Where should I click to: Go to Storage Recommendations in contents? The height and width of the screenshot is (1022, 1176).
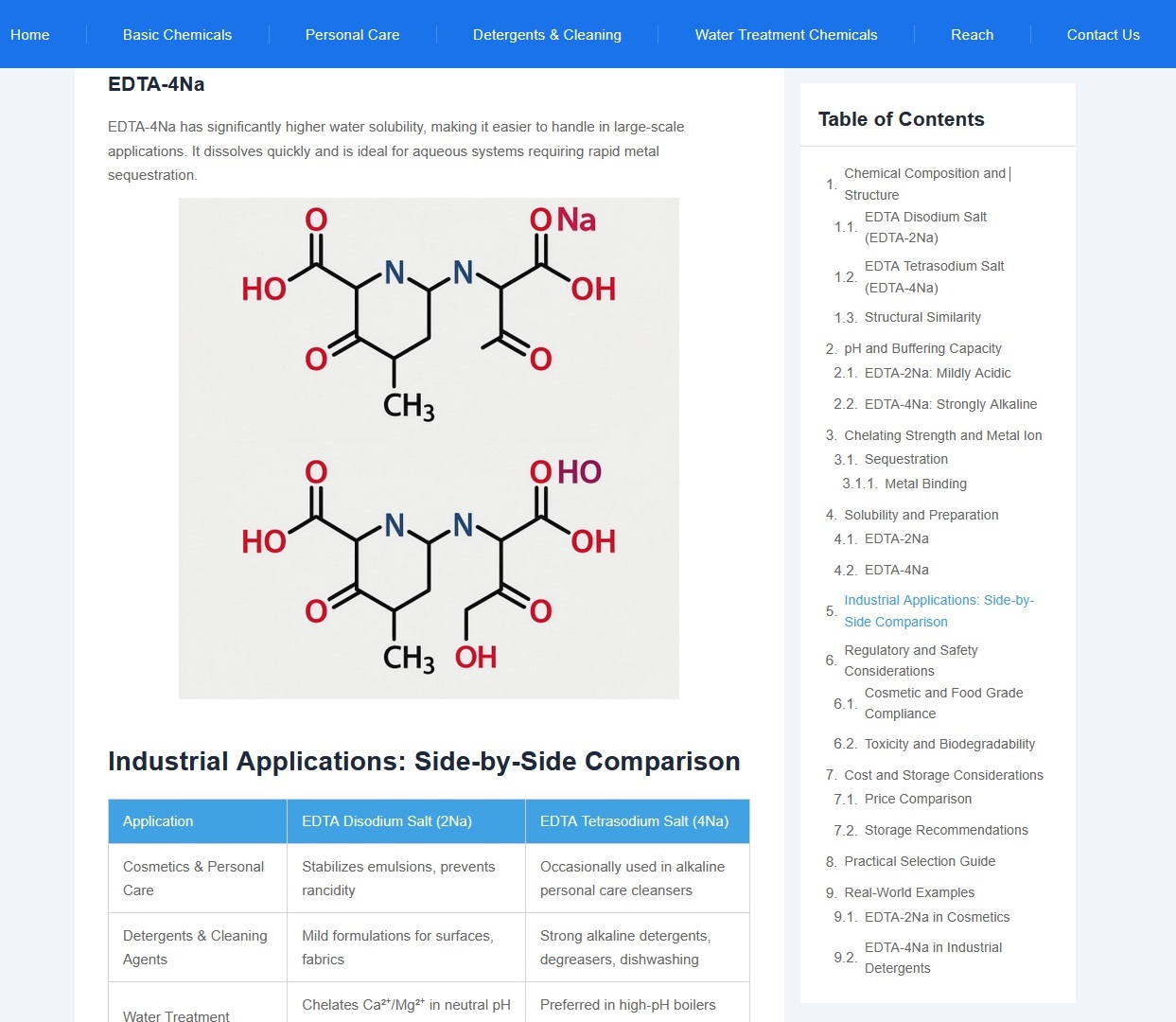tap(945, 830)
